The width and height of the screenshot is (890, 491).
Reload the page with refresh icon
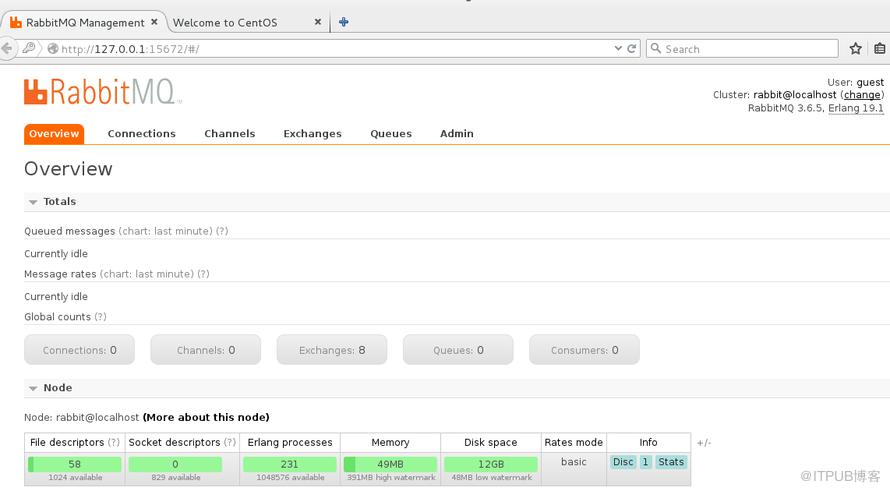click(631, 49)
